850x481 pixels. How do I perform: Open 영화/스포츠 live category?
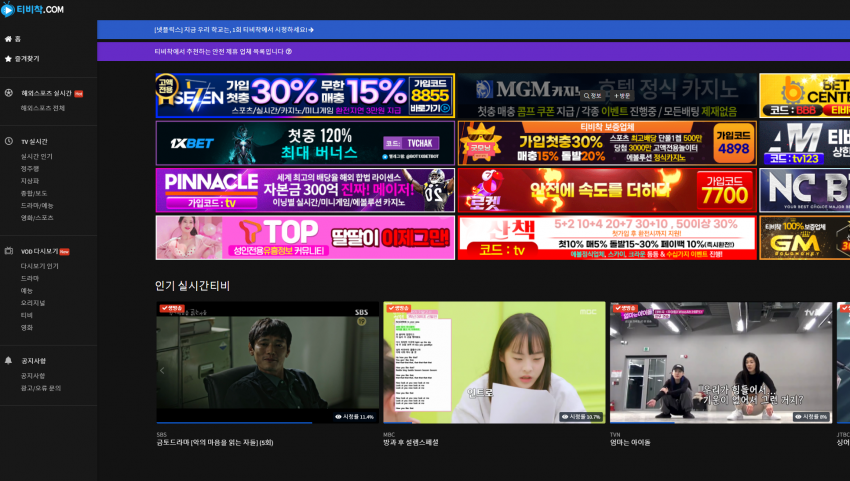pyautogui.click(x=37, y=217)
